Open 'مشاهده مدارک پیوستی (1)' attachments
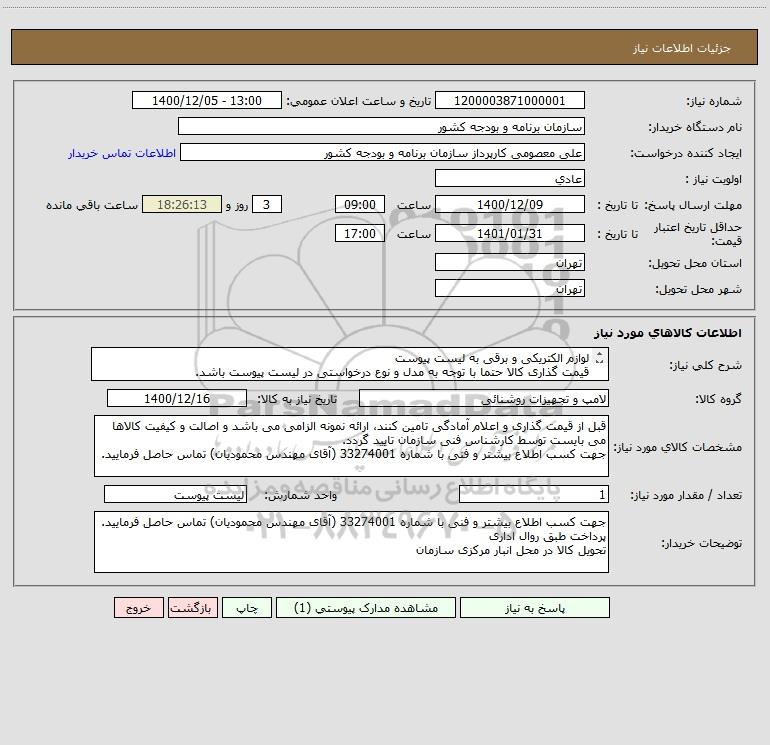Image resolution: width=770 pixels, height=745 pixels. (x=366, y=608)
